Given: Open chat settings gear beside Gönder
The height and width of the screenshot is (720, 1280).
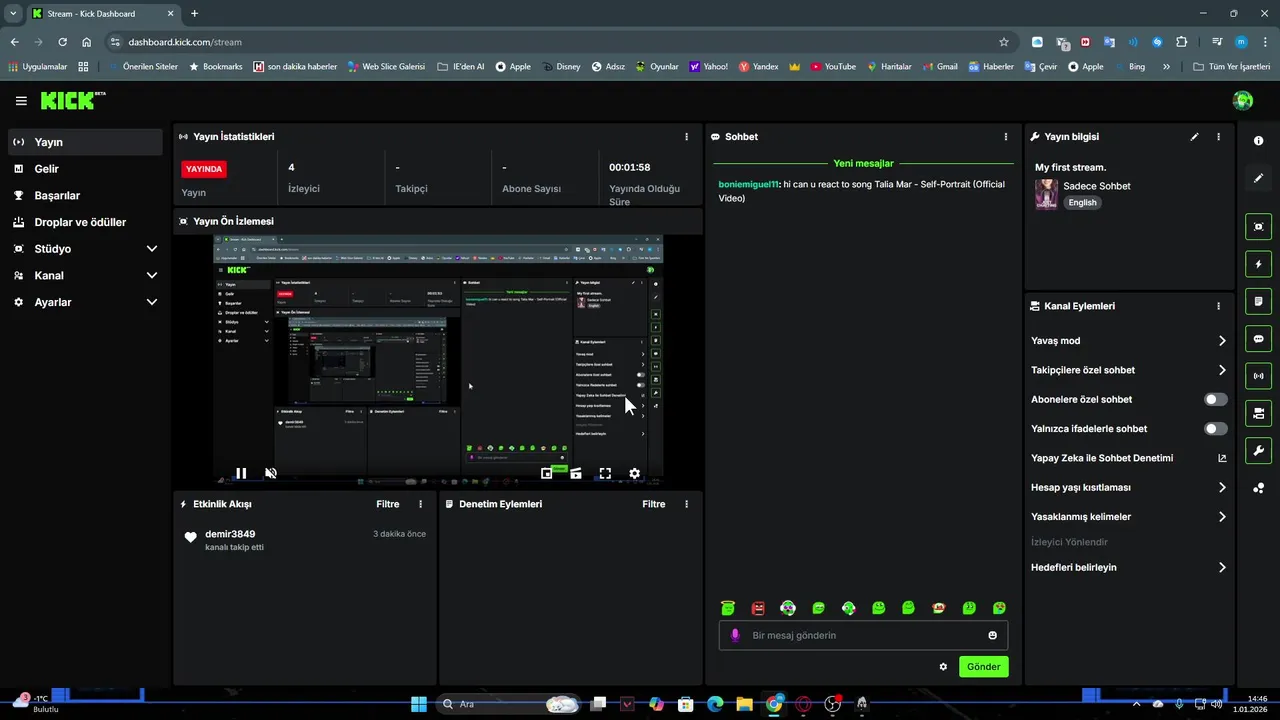Looking at the screenshot, I should click(943, 667).
